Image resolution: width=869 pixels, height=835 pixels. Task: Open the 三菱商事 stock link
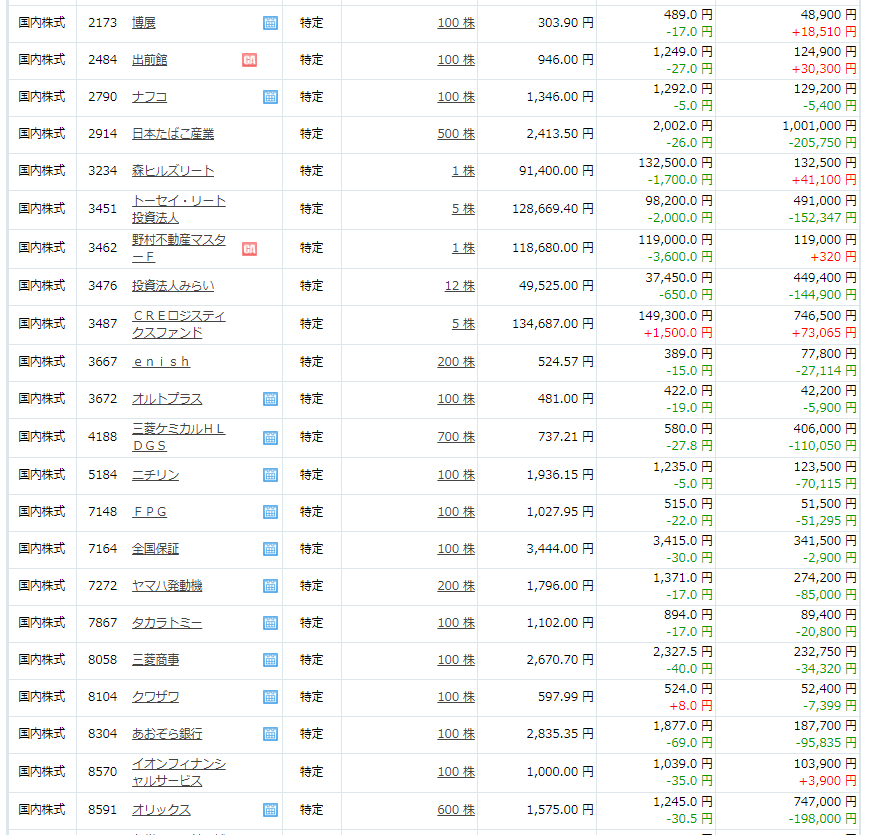(x=155, y=660)
